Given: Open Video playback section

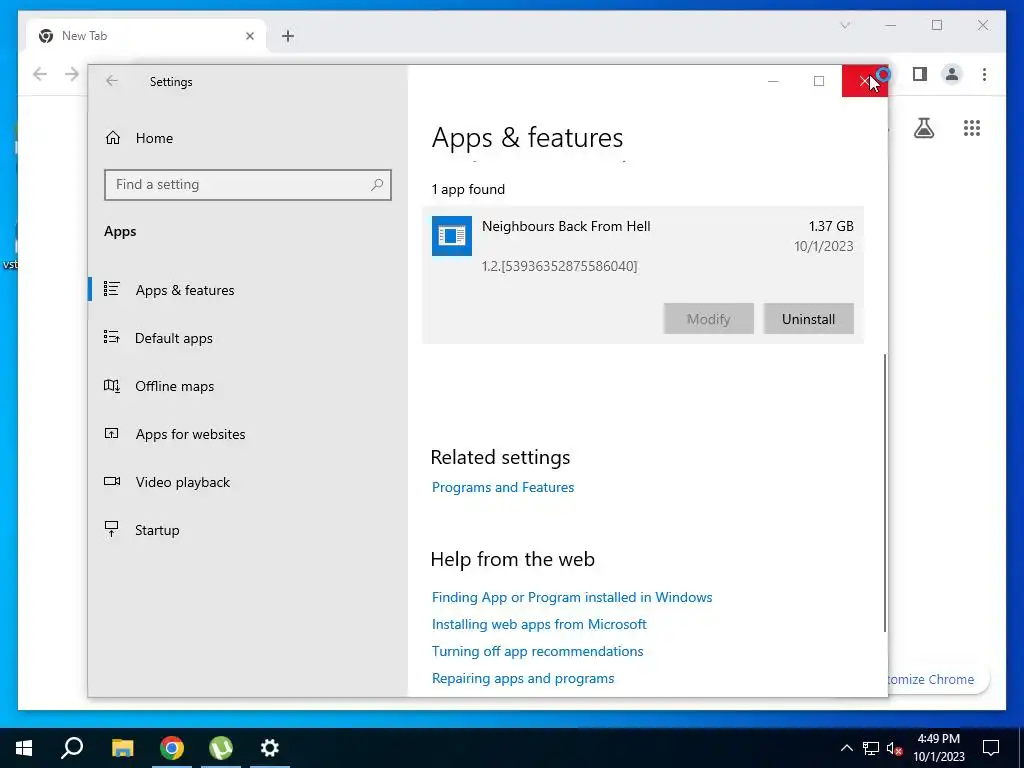Looking at the screenshot, I should [x=182, y=482].
